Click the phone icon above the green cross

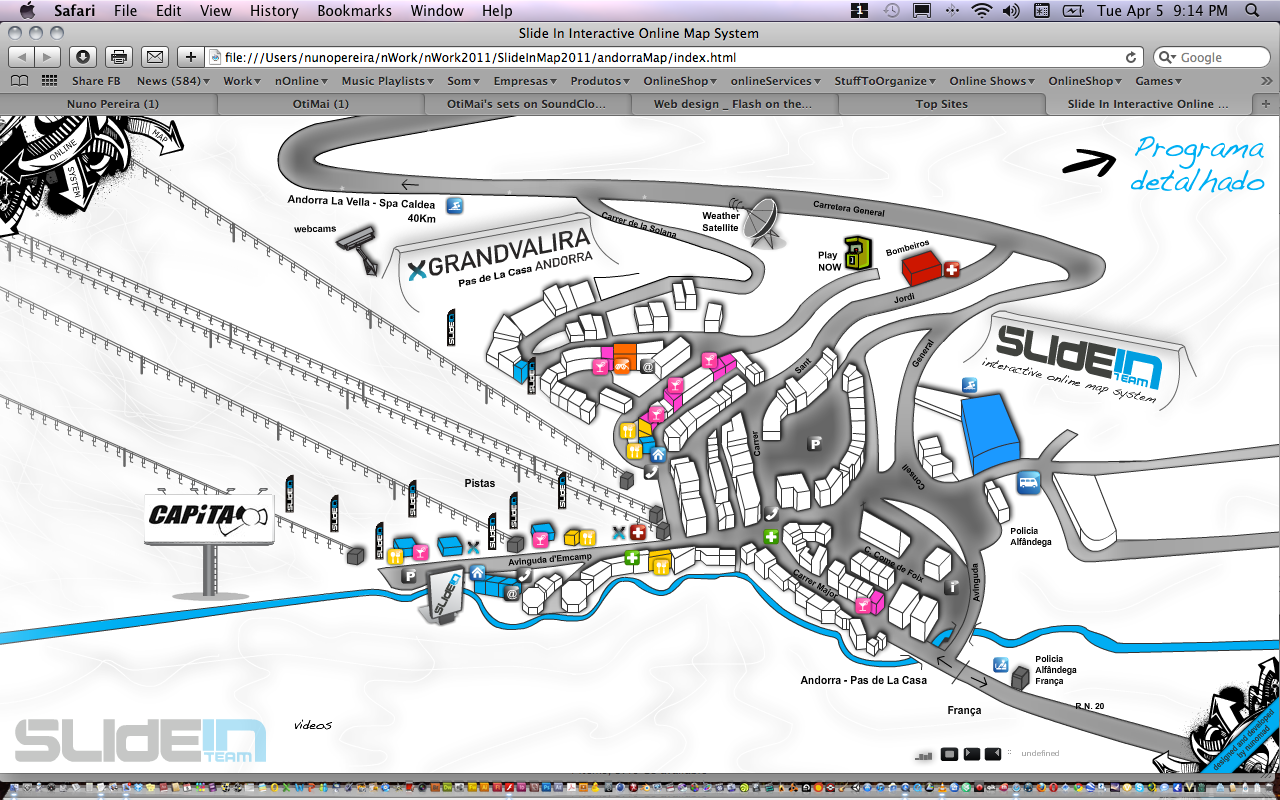pos(771,514)
